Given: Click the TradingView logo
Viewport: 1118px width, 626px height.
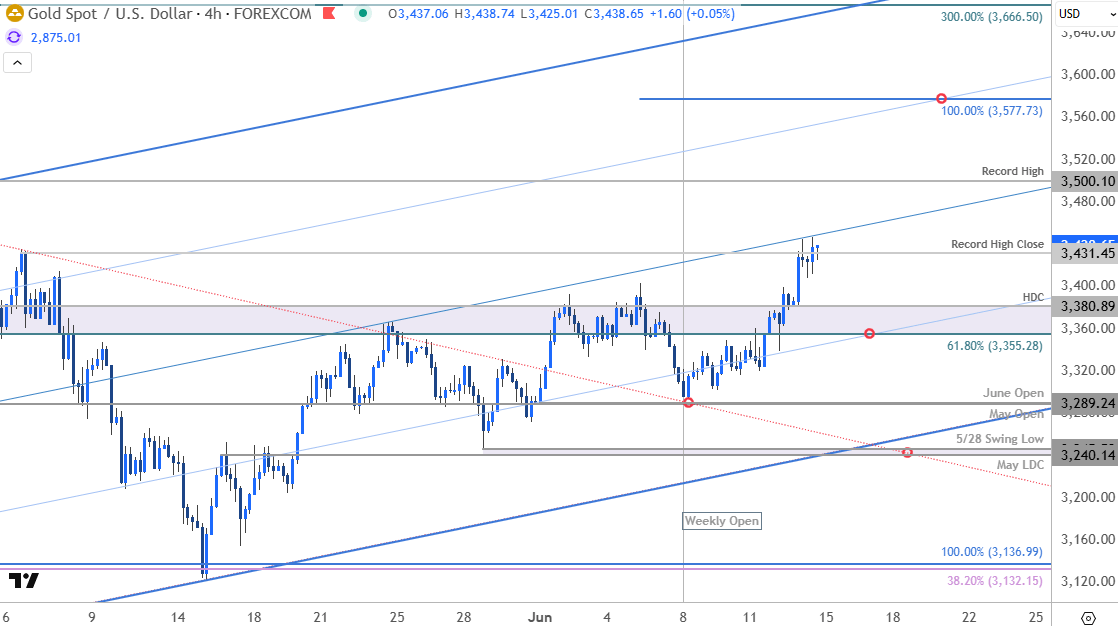Looking at the screenshot, I should click(24, 580).
